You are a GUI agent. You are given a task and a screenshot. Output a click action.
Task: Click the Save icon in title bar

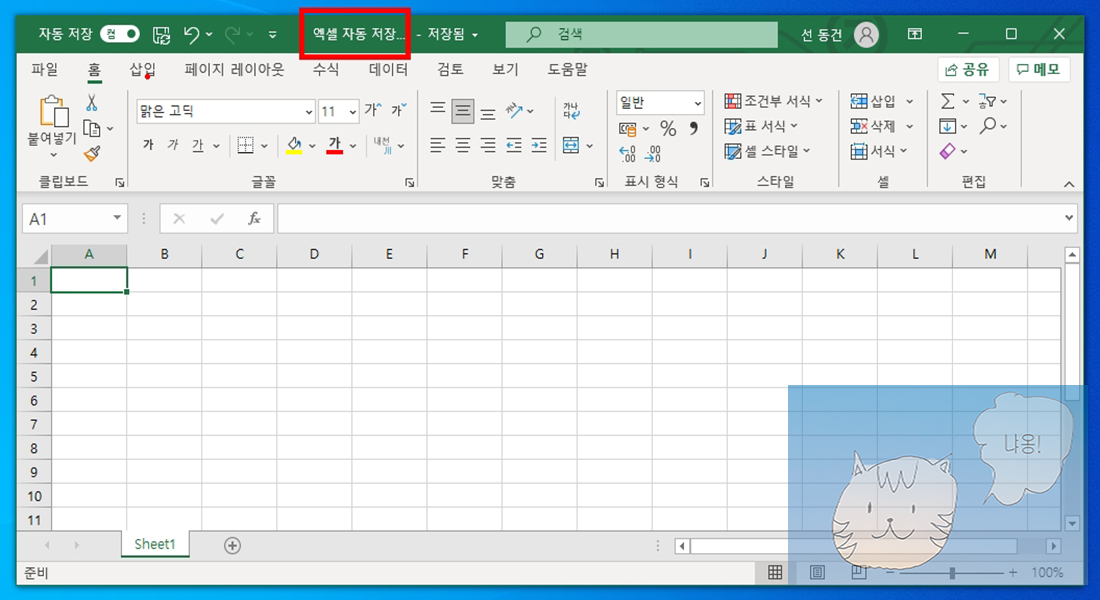coord(161,34)
